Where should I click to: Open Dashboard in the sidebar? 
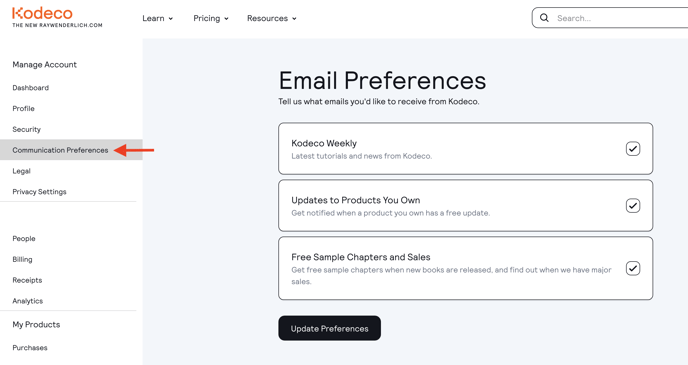pos(31,88)
